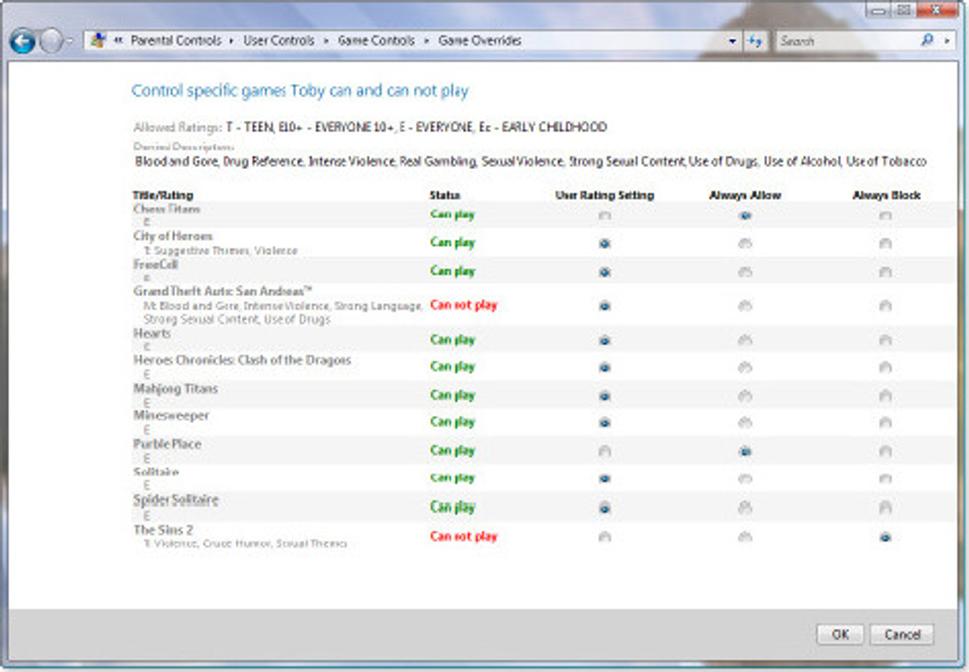Select User Rating Setting for Purble Place
The image size is (969, 672).
604,451
